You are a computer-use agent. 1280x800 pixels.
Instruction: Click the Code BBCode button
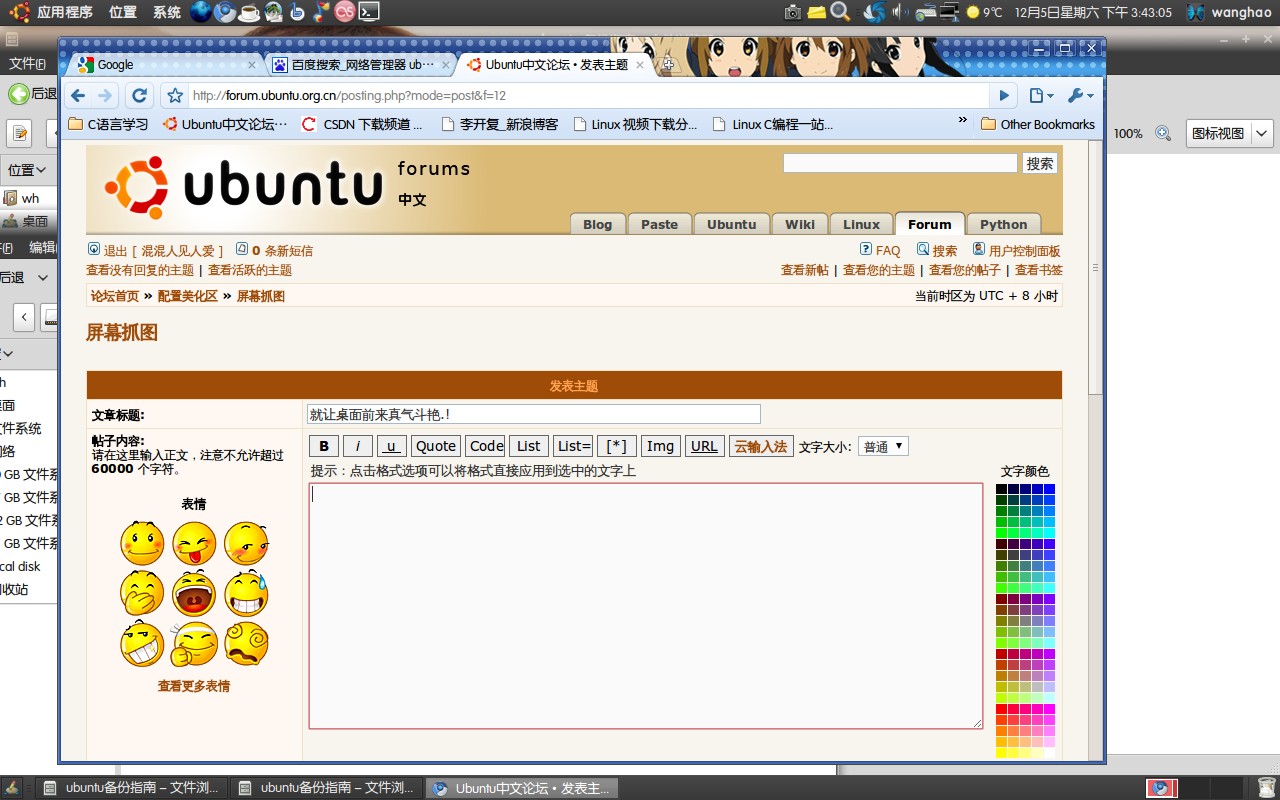click(x=486, y=446)
